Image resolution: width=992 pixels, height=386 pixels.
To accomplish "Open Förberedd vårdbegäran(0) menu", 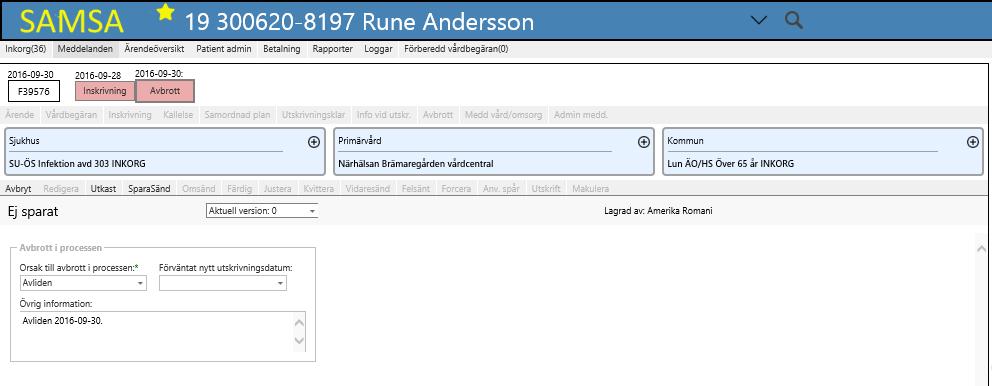I will pyautogui.click(x=456, y=49).
